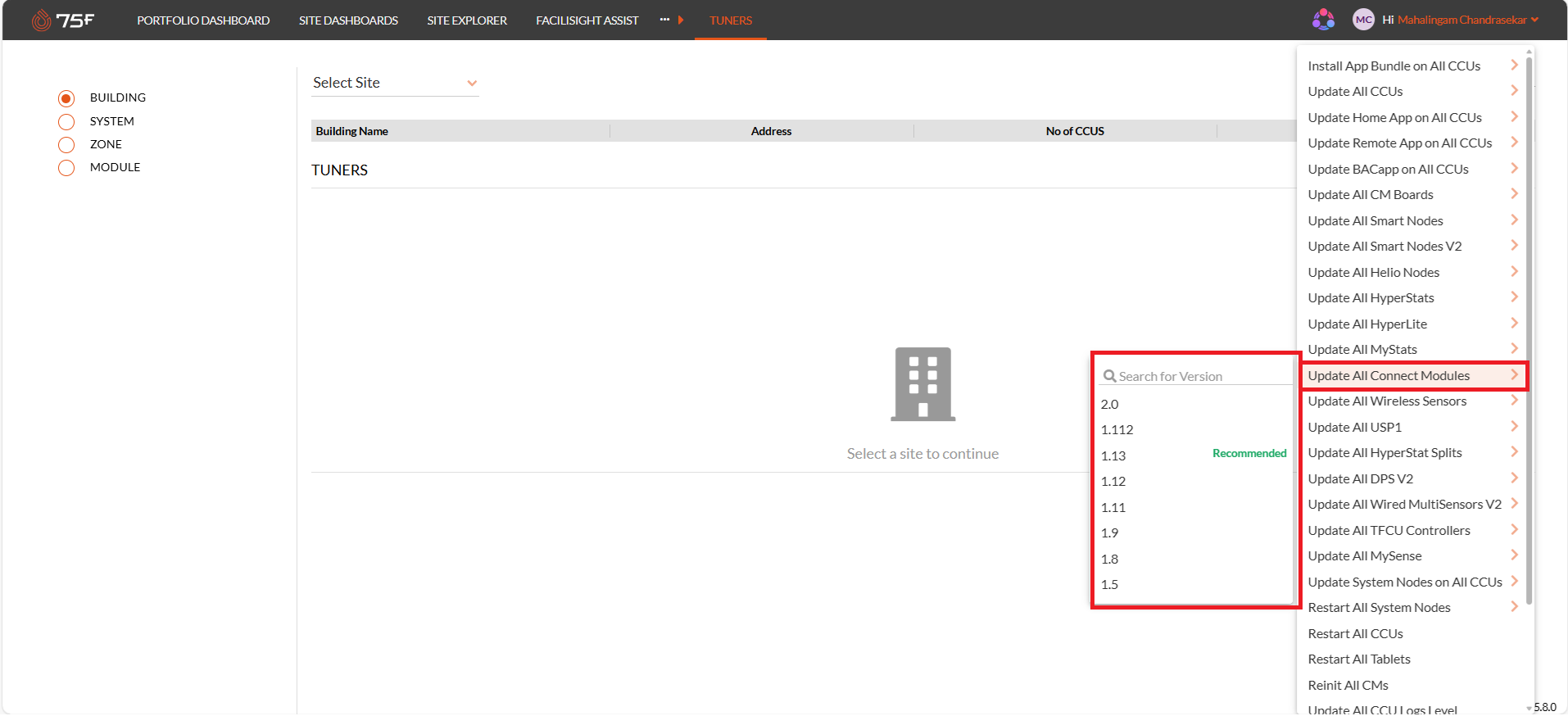1568x716 pixels.
Task: Expand Update Remote App on All CCUs arrow
Action: coord(1514,143)
